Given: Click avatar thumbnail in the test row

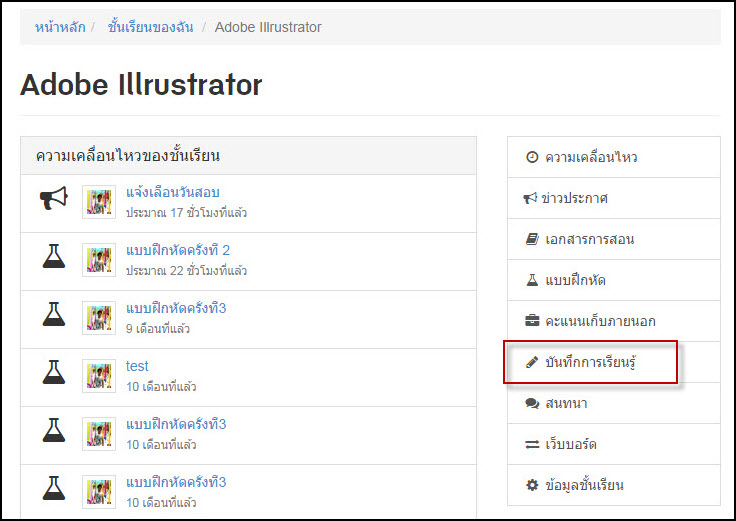Looking at the screenshot, I should 99,375.
